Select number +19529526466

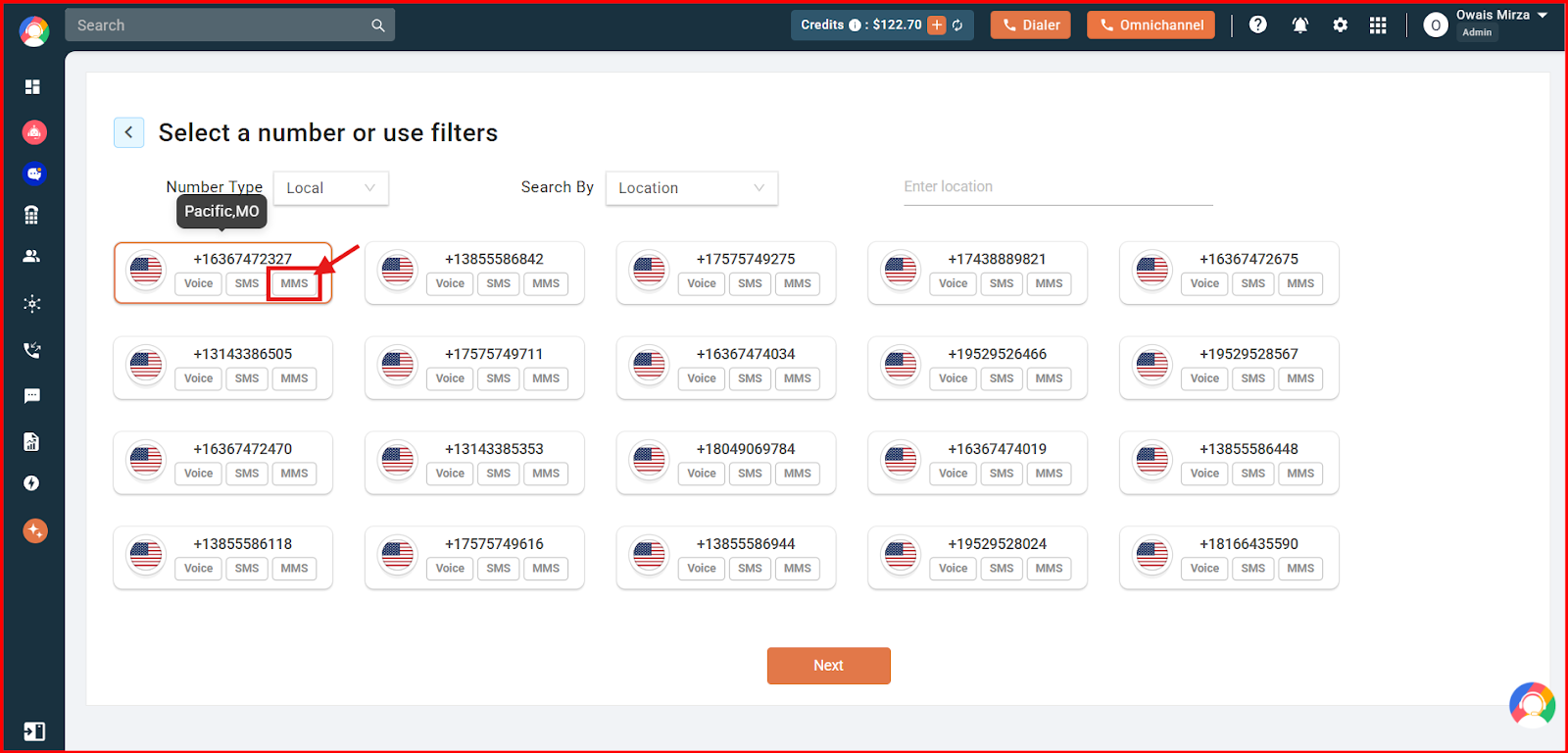point(978,368)
